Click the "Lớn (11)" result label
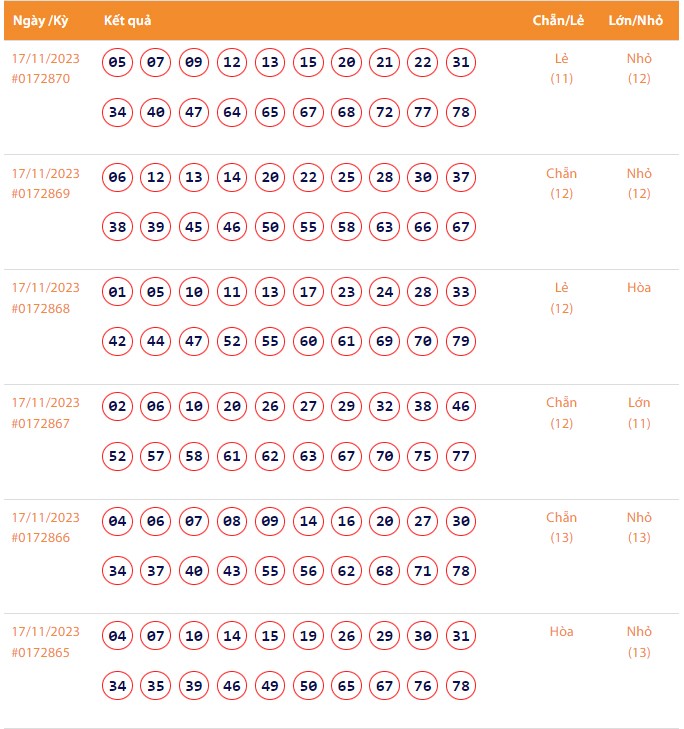The height and width of the screenshot is (729, 684). coord(639,413)
